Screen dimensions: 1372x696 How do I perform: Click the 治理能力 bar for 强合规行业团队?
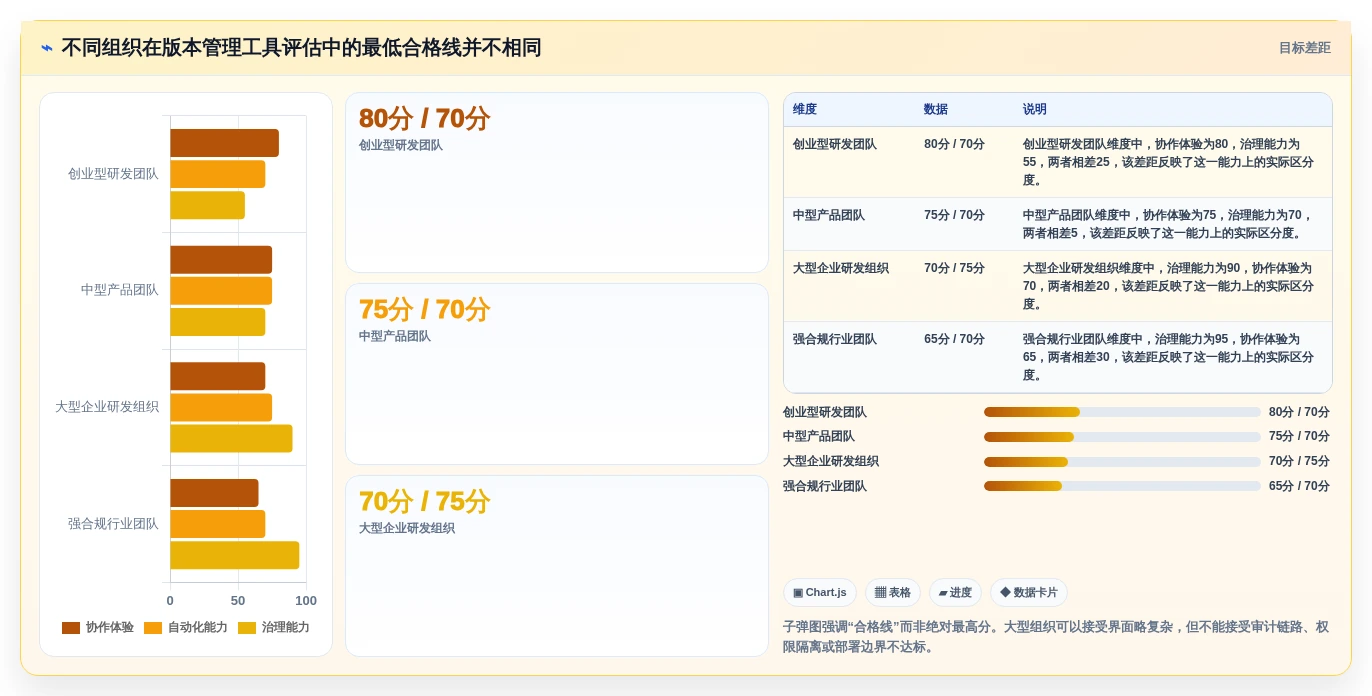[234, 555]
